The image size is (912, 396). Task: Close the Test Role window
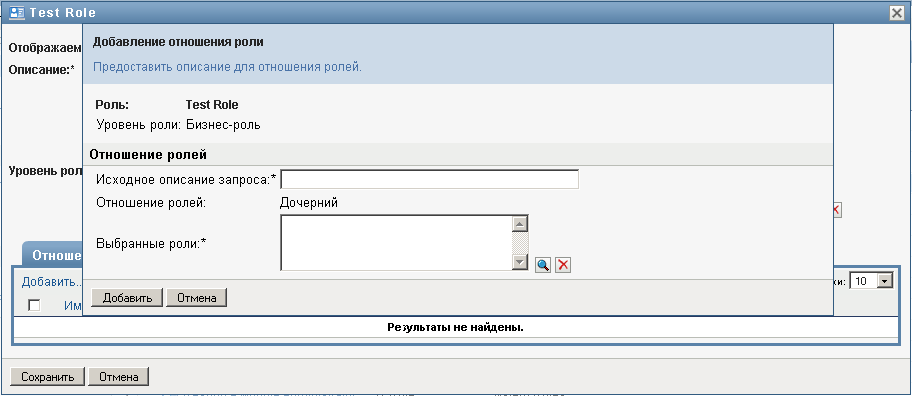[896, 13]
